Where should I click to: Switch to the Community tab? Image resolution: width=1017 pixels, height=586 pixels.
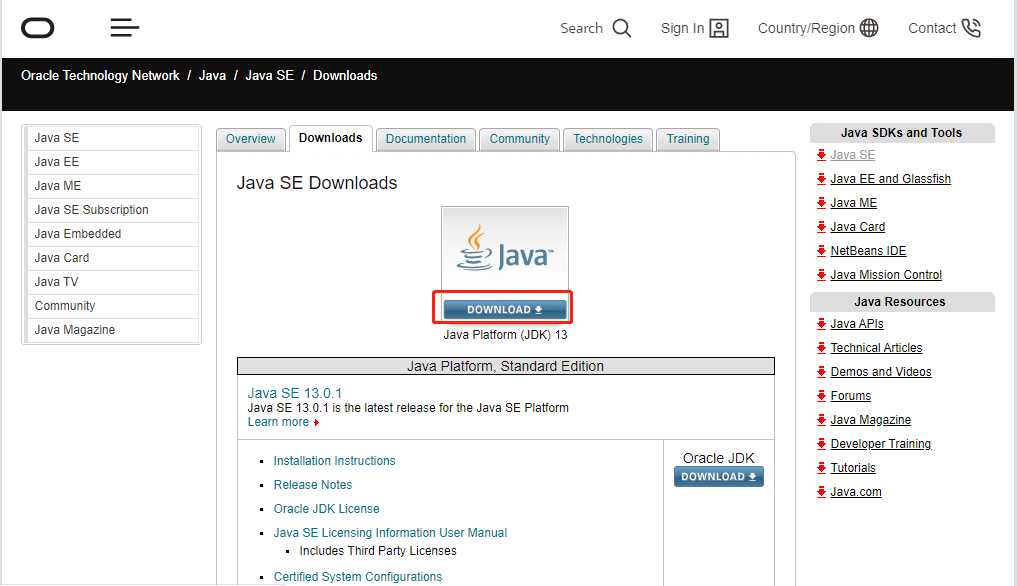coord(520,139)
